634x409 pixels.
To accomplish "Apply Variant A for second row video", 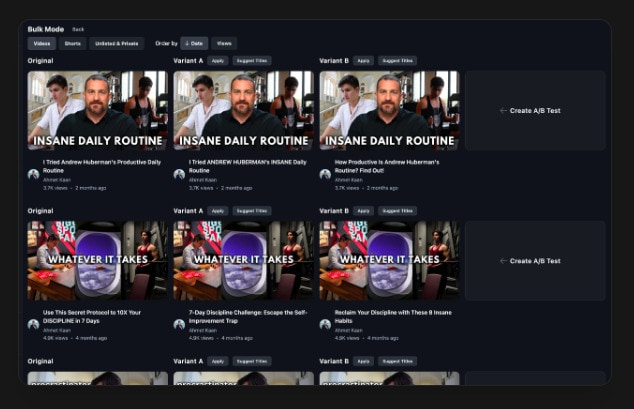I will coord(218,211).
